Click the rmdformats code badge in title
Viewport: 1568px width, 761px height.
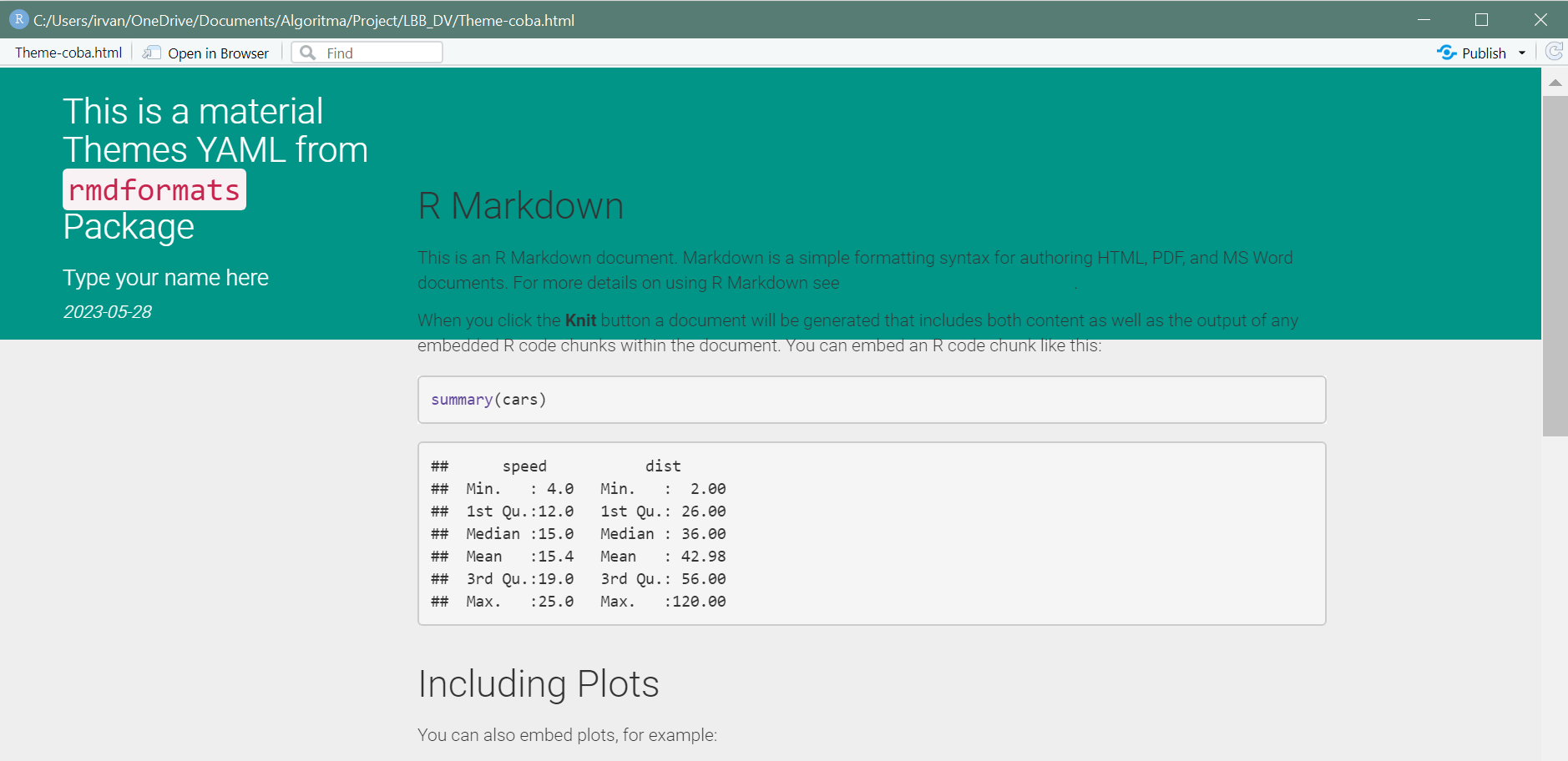click(154, 190)
